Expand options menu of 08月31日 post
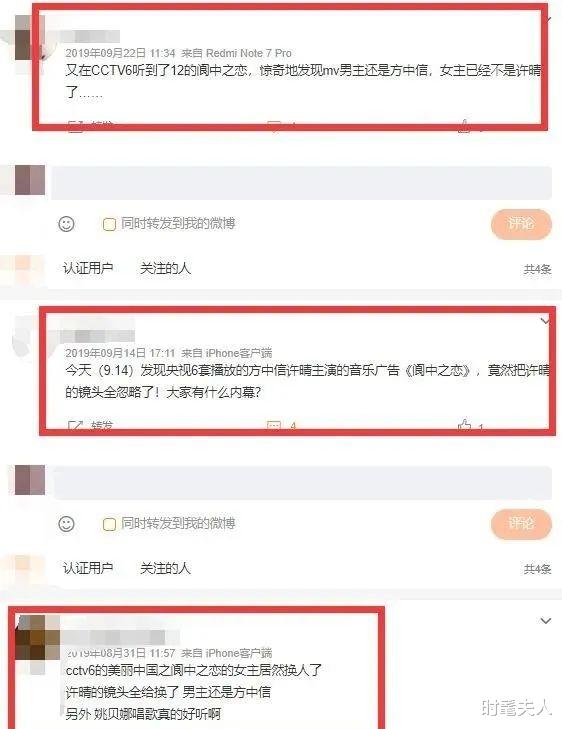The height and width of the screenshot is (729, 562). [545, 621]
